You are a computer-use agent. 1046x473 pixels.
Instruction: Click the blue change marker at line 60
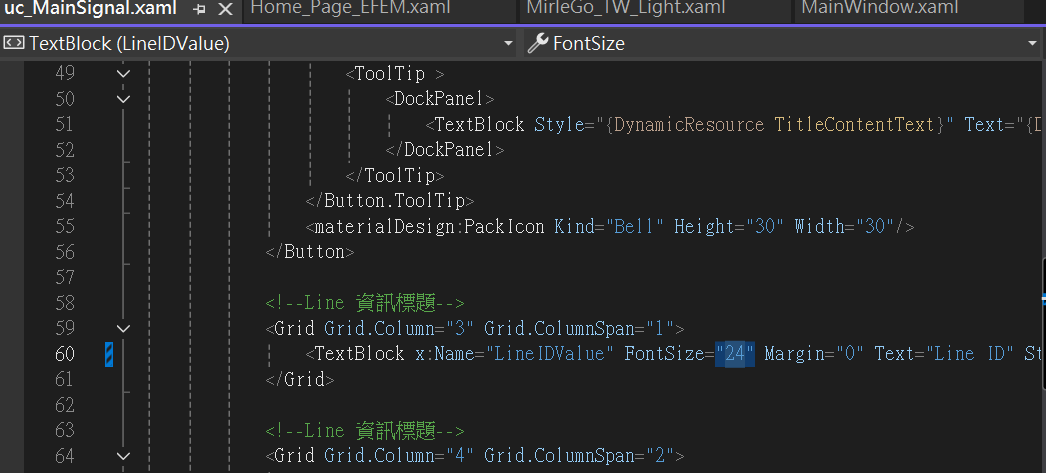pos(109,354)
